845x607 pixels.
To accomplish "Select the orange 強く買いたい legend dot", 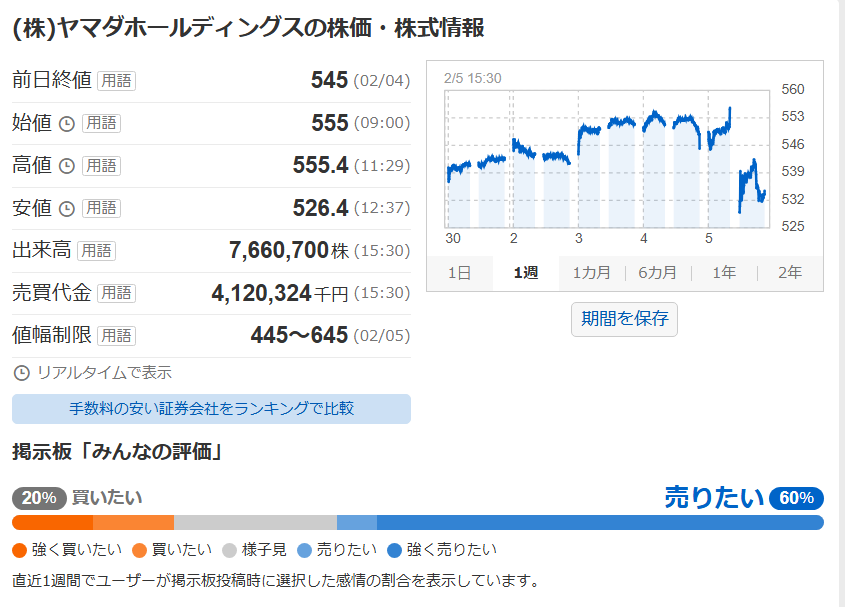I will [x=17, y=549].
